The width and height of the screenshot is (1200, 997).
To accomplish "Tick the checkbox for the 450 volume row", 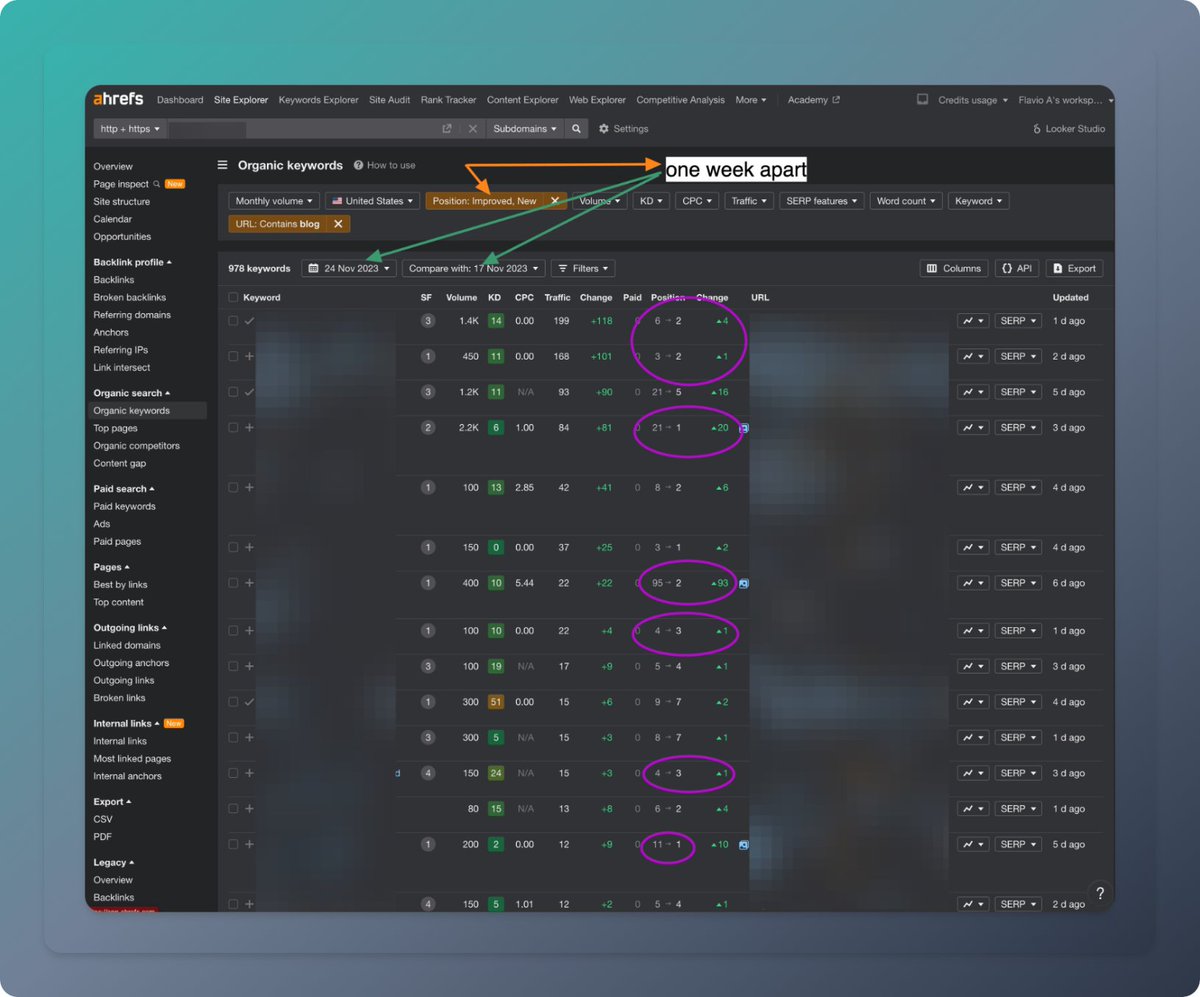I will (233, 356).
